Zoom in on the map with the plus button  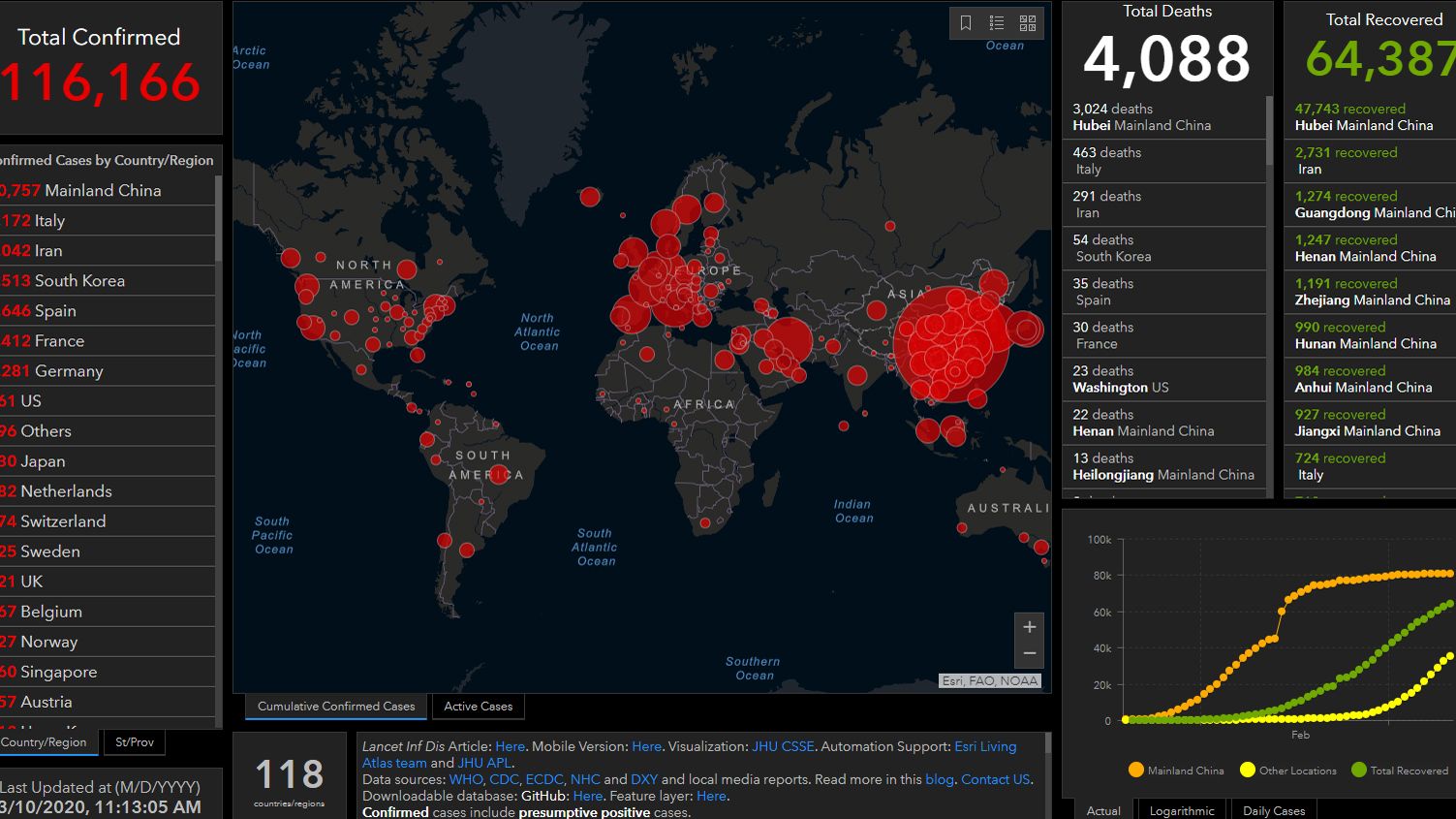point(1029,626)
